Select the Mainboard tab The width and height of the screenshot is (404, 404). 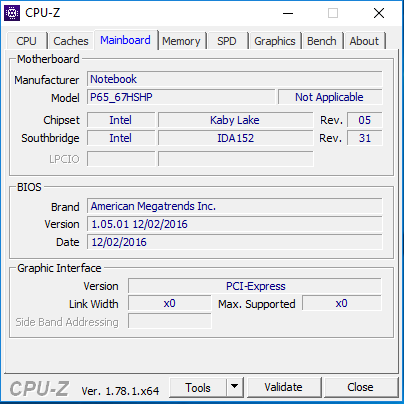click(x=125, y=40)
